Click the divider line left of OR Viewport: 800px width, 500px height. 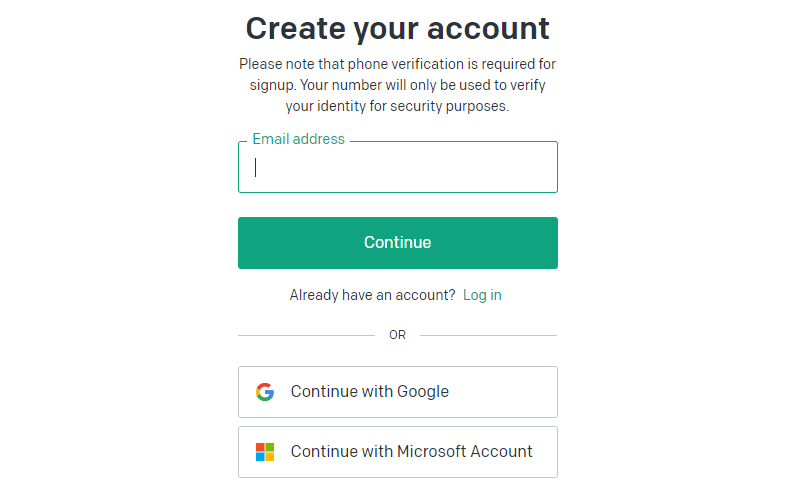(x=305, y=335)
